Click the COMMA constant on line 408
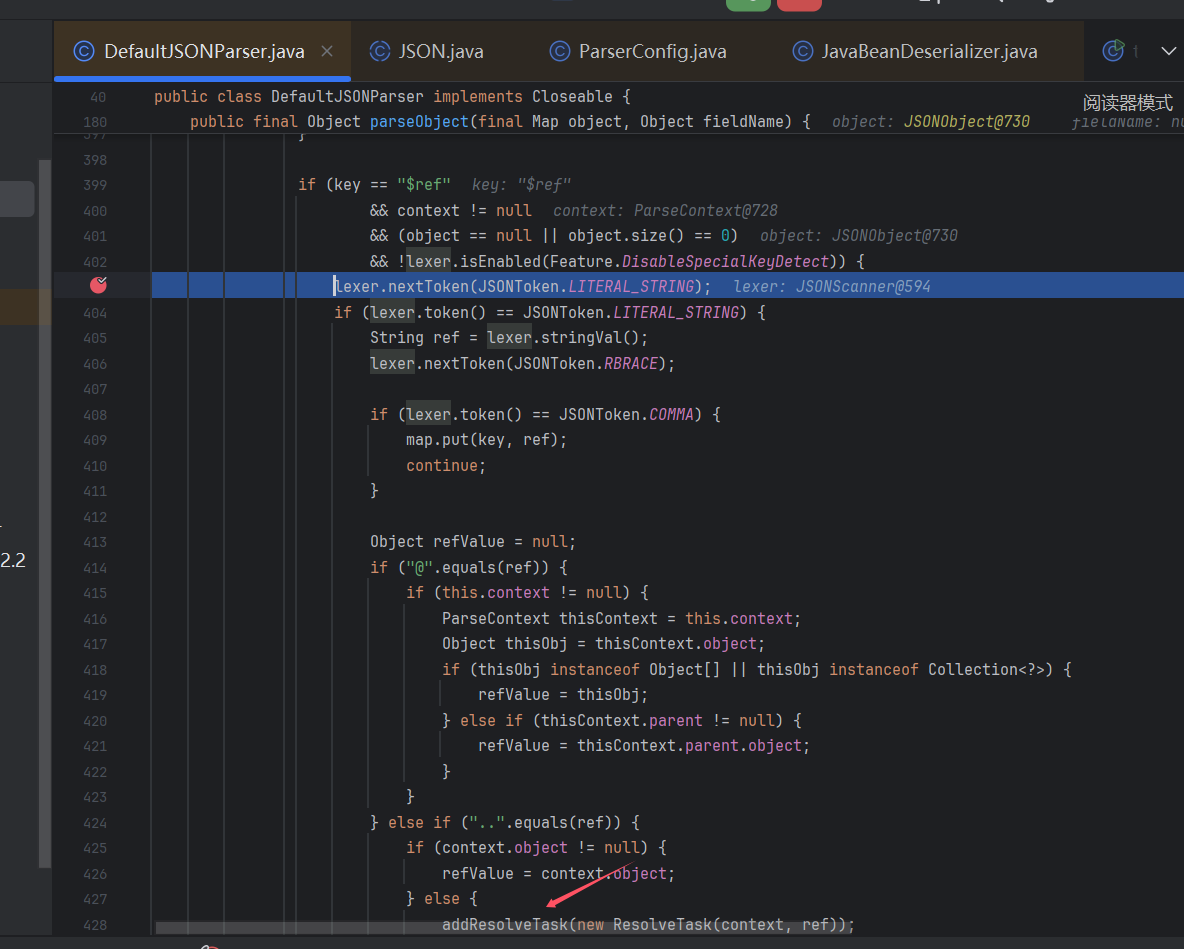1184x949 pixels. click(x=671, y=414)
